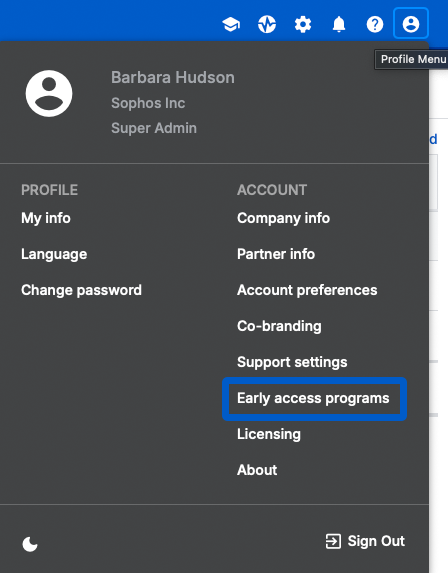Close the profile menu via person icon
Image resolution: width=448 pixels, height=573 pixels.
point(411,24)
